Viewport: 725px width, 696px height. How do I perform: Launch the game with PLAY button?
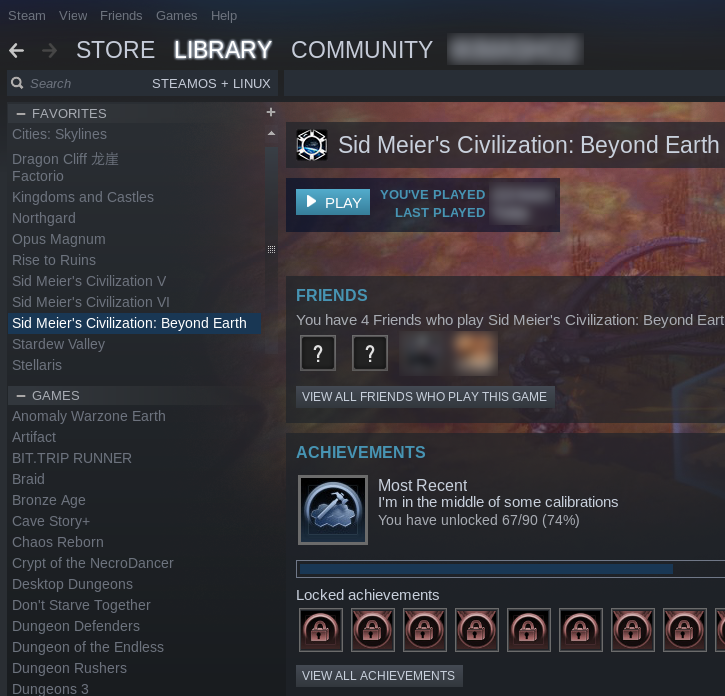tap(333, 202)
